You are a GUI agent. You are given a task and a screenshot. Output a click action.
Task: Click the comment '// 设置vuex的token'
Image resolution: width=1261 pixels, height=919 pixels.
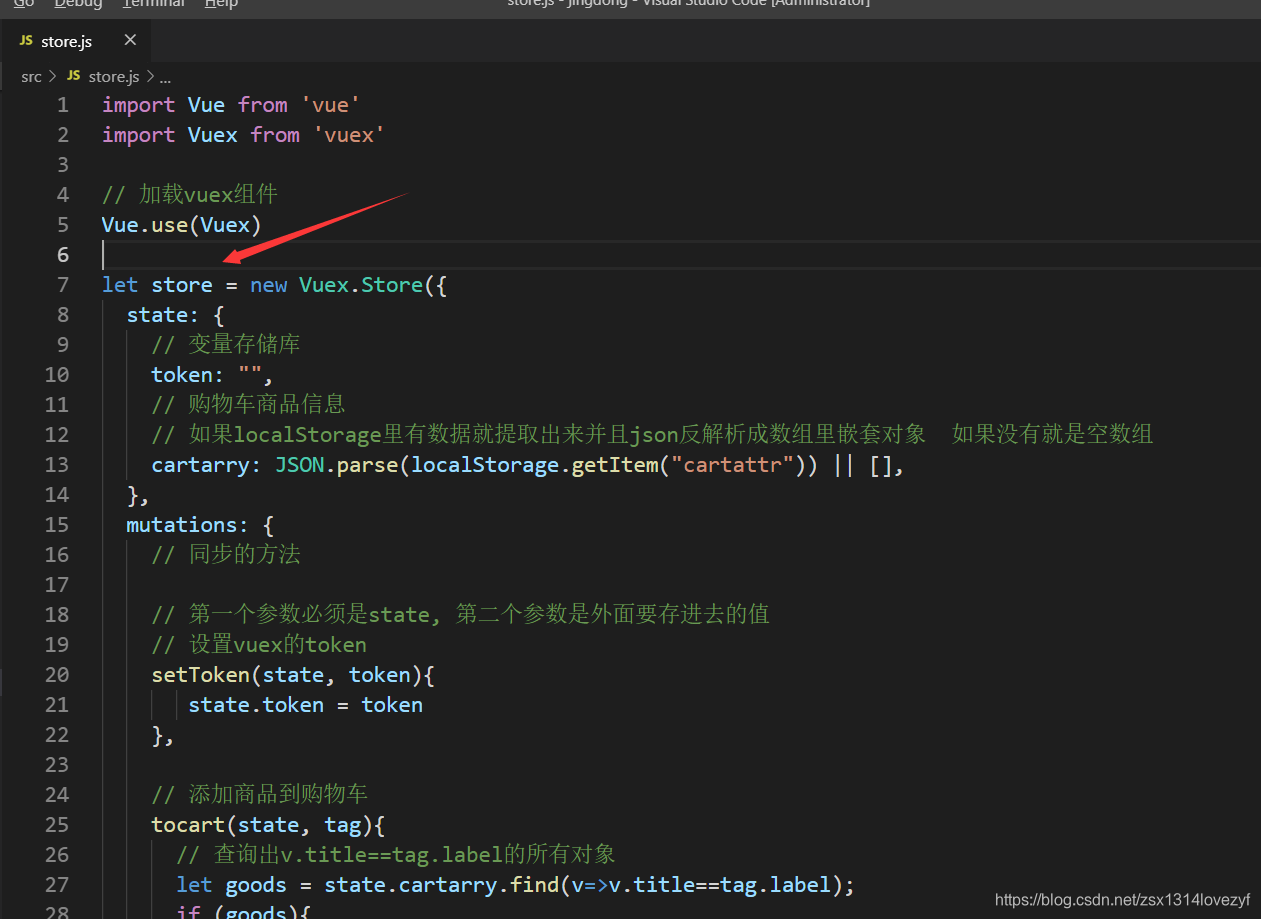pos(259,645)
